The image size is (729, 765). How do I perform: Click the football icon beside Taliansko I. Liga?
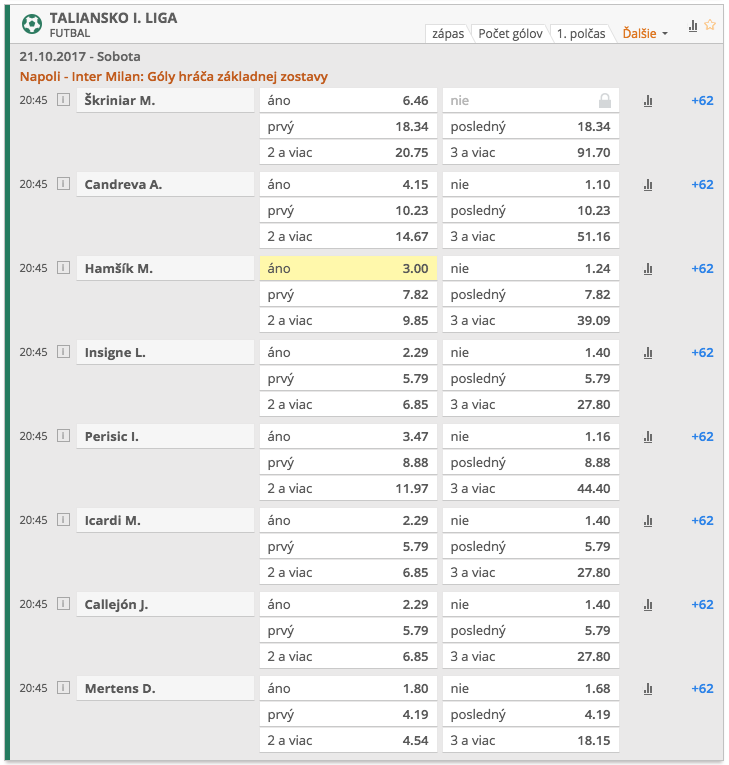pyautogui.click(x=32, y=24)
